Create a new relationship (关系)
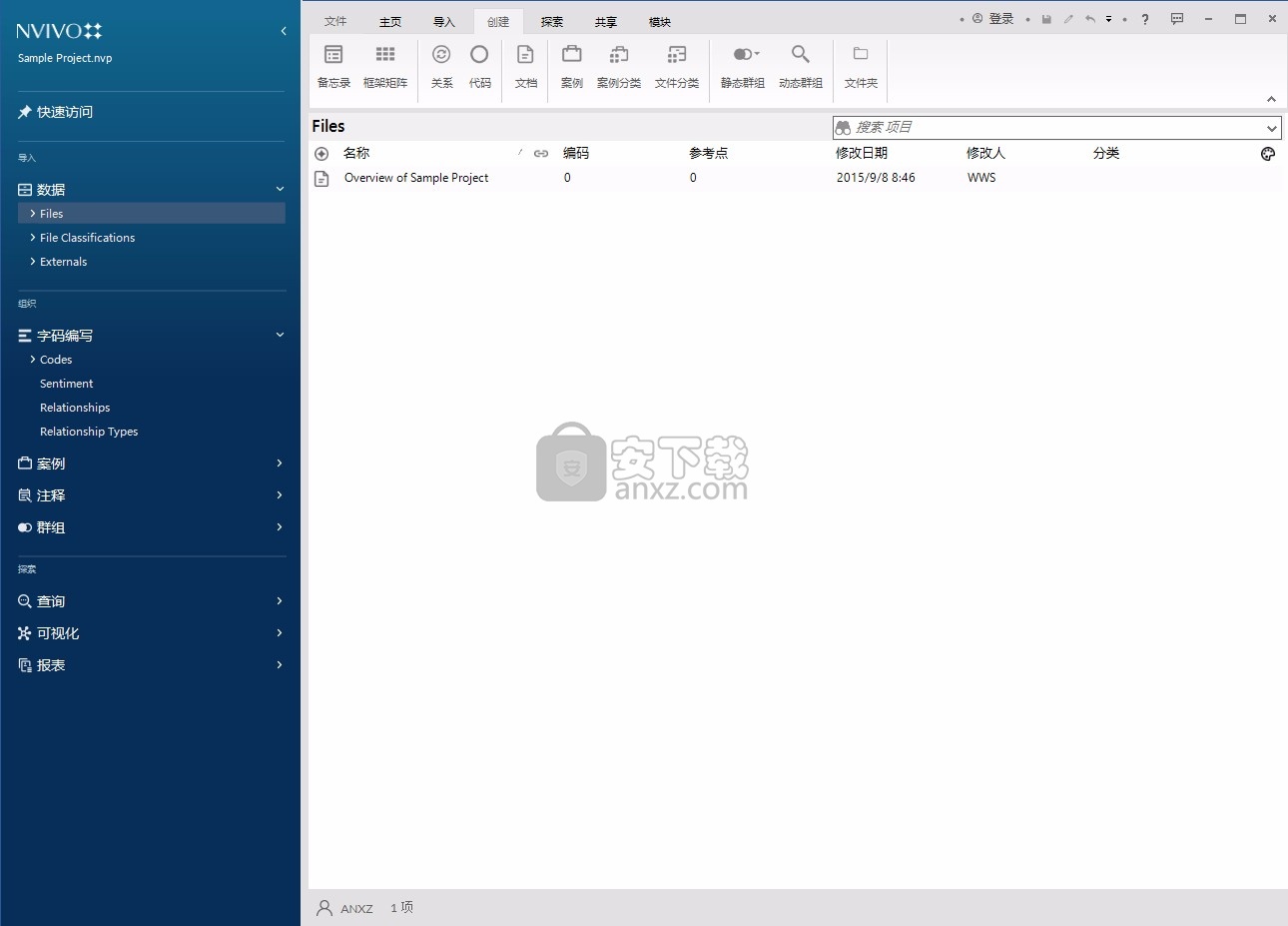The image size is (1288, 926). [x=441, y=67]
